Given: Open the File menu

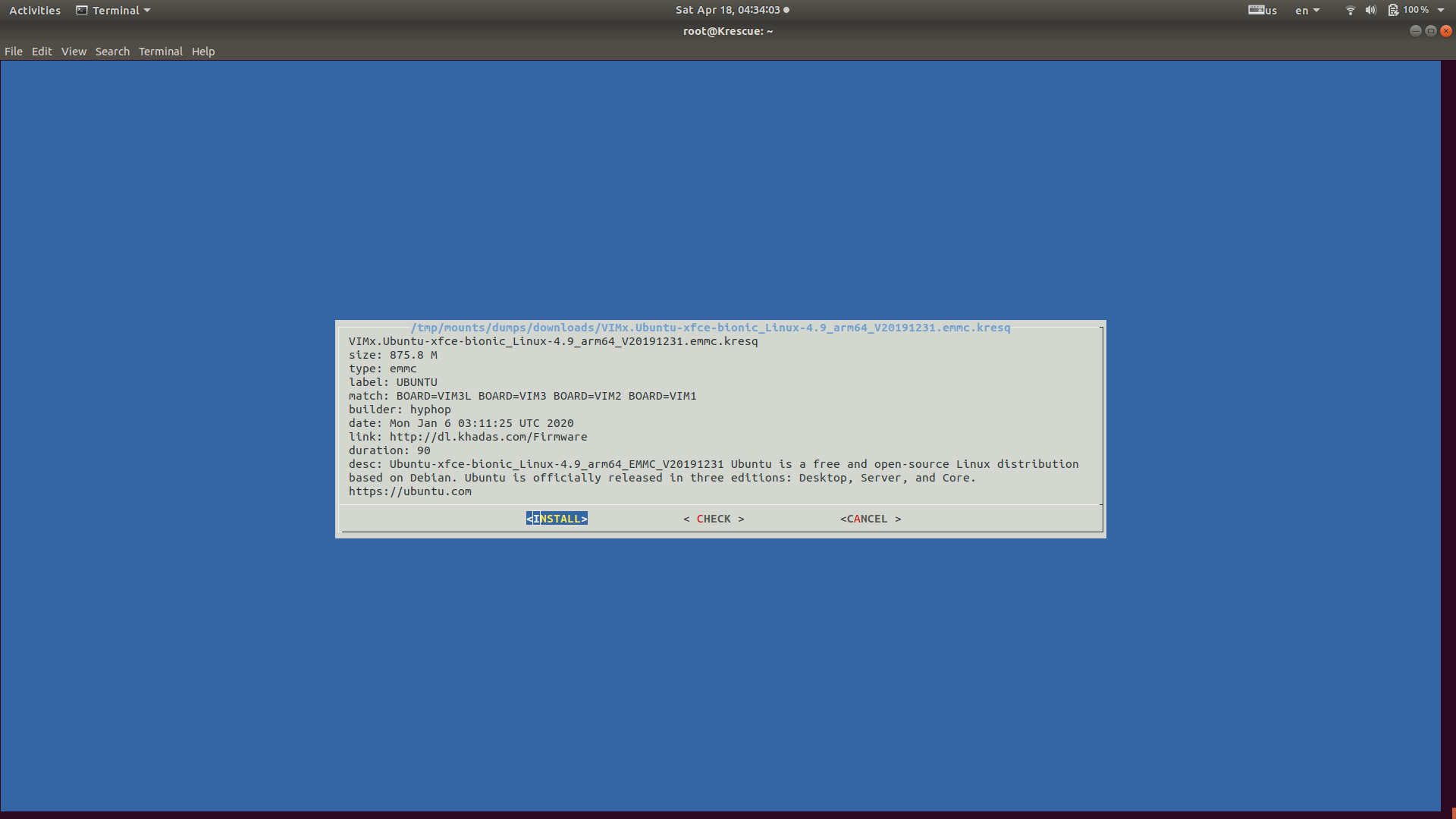Looking at the screenshot, I should (x=14, y=52).
